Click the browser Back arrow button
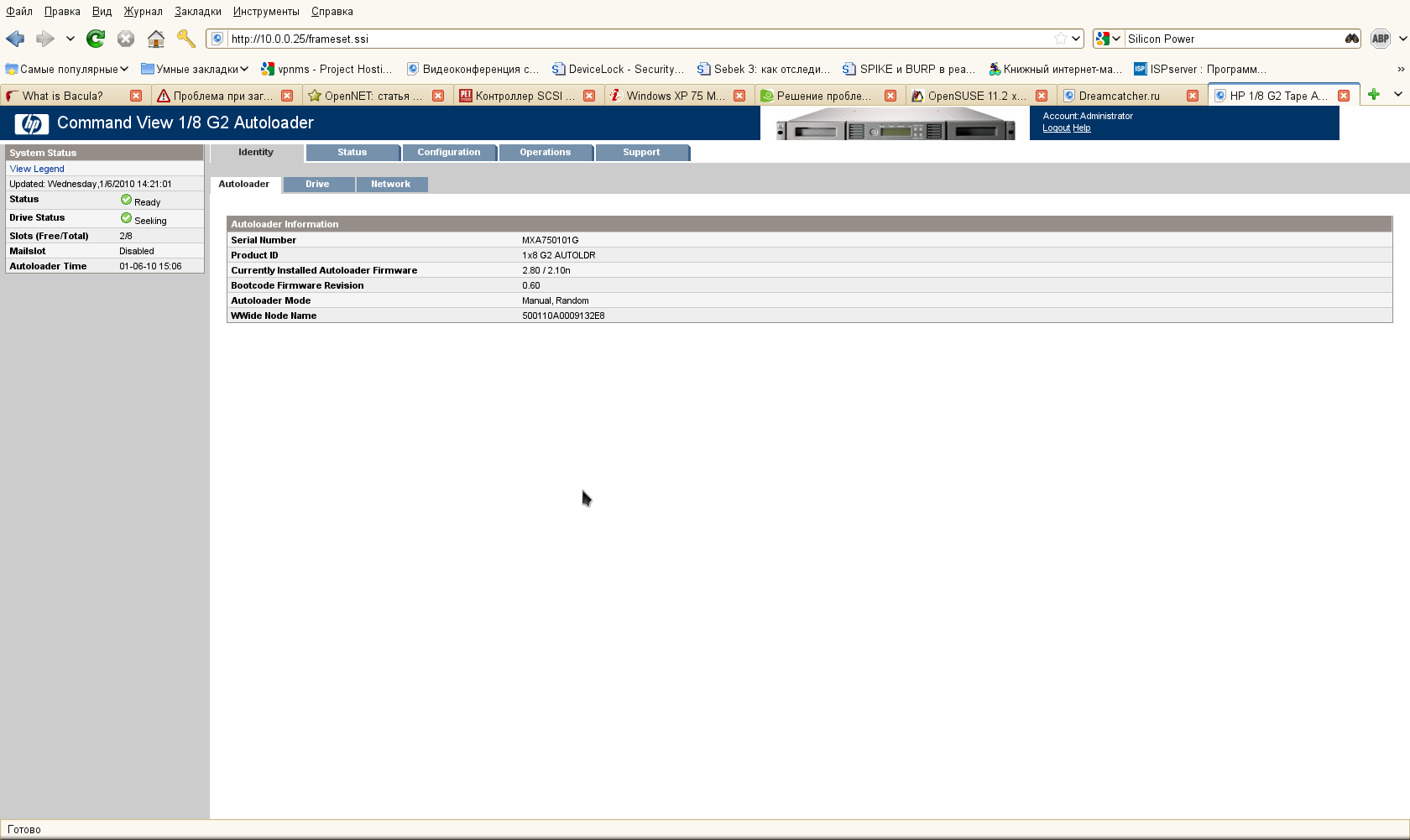Image resolution: width=1410 pixels, height=840 pixels. pos(15,39)
